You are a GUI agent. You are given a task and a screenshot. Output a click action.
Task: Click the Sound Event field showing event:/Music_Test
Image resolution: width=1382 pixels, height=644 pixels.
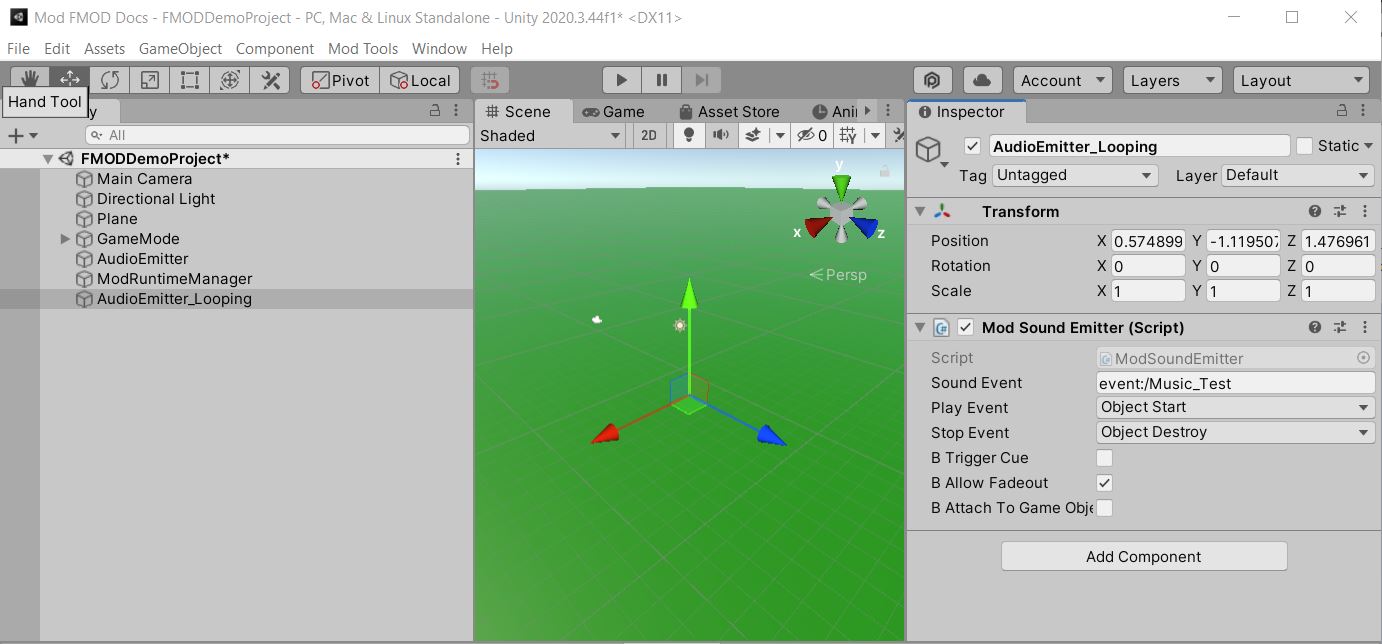tap(1235, 382)
